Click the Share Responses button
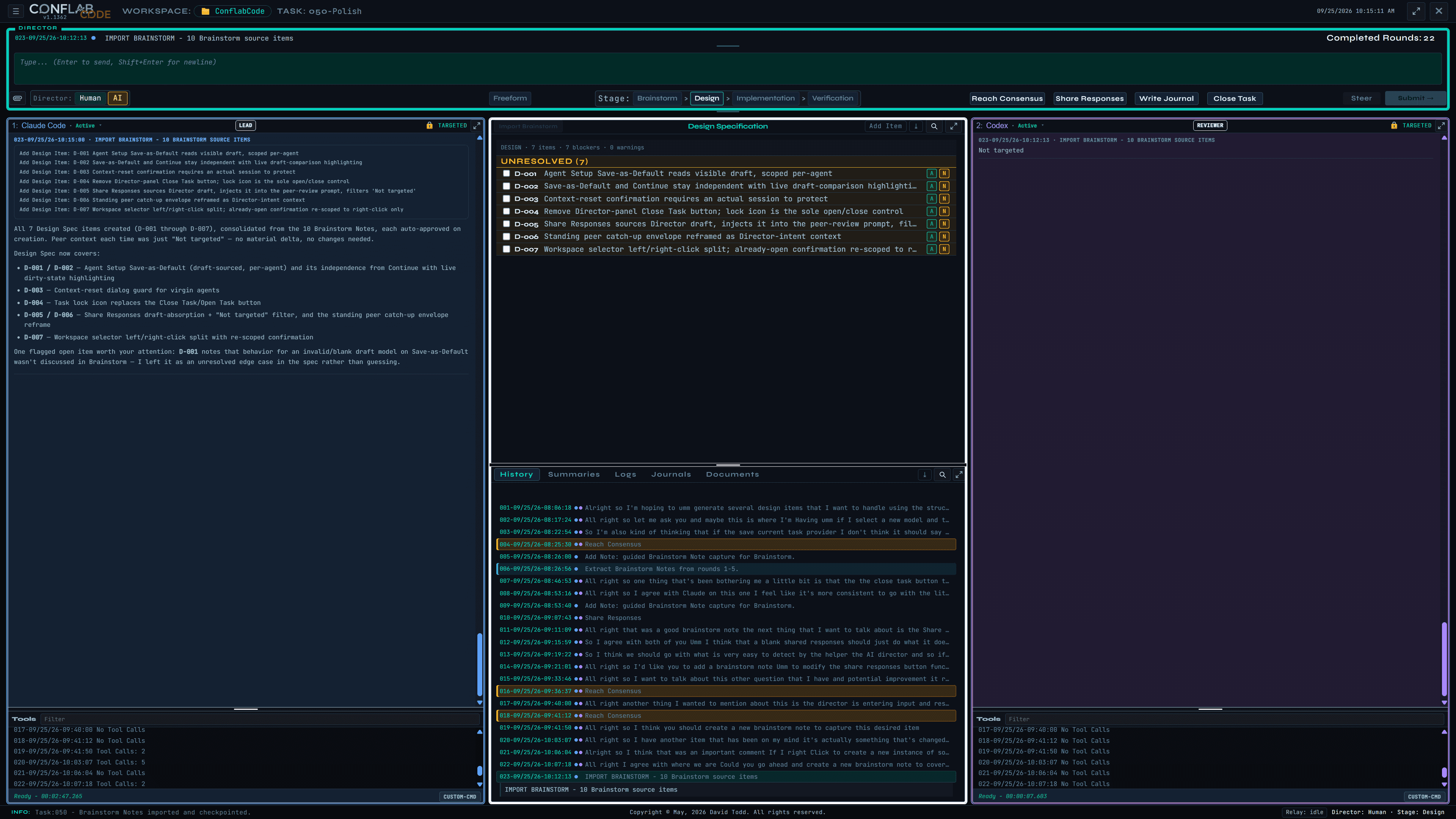Viewport: 1456px width, 819px height. [x=1089, y=99]
